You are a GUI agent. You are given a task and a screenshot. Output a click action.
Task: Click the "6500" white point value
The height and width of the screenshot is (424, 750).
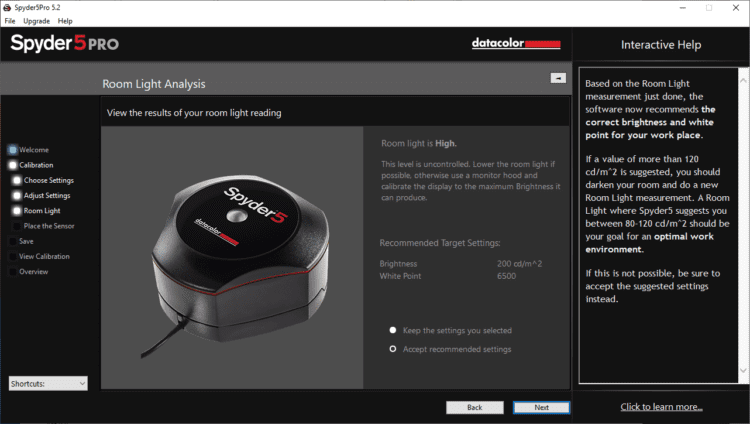(x=506, y=276)
